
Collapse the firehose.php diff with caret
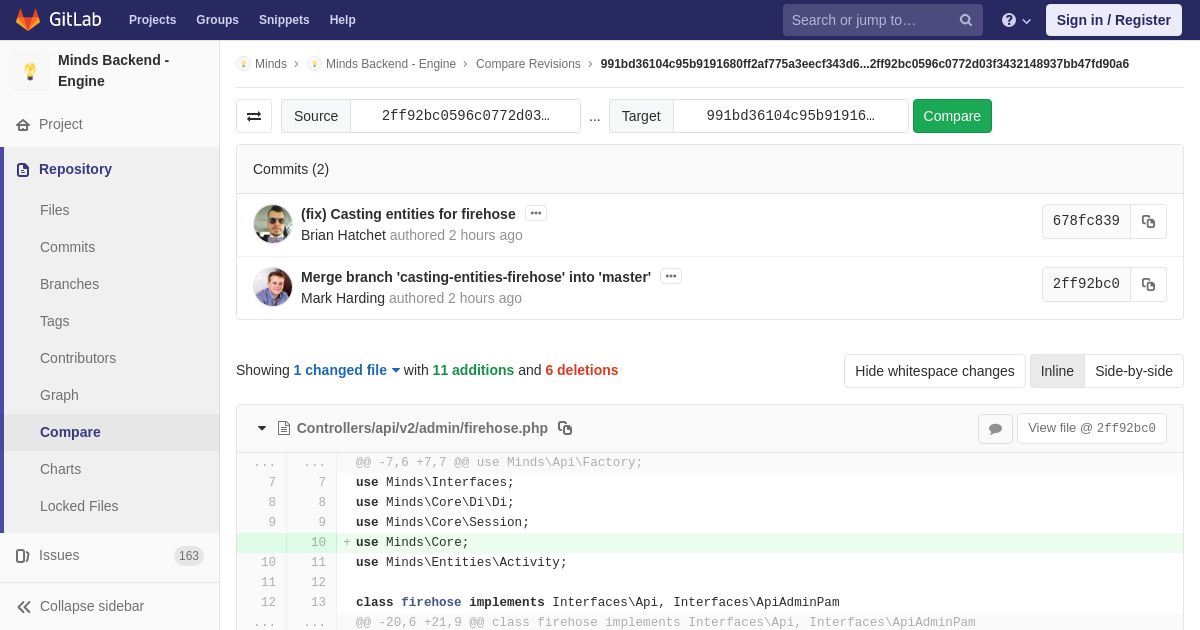[262, 428]
